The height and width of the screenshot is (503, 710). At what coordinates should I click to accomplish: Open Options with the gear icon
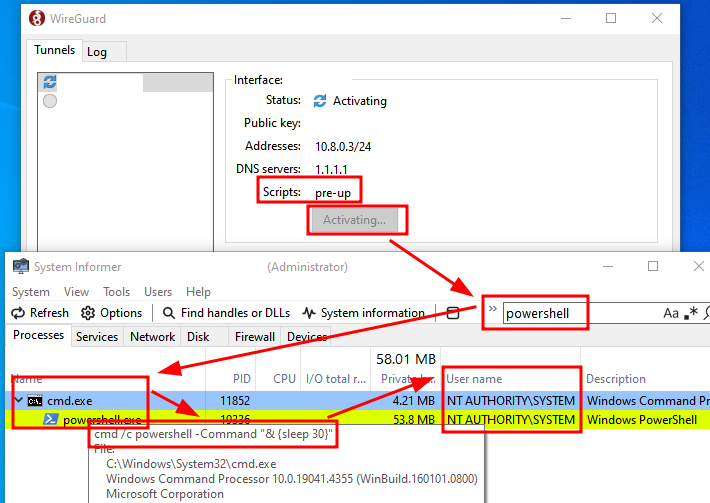pos(112,313)
